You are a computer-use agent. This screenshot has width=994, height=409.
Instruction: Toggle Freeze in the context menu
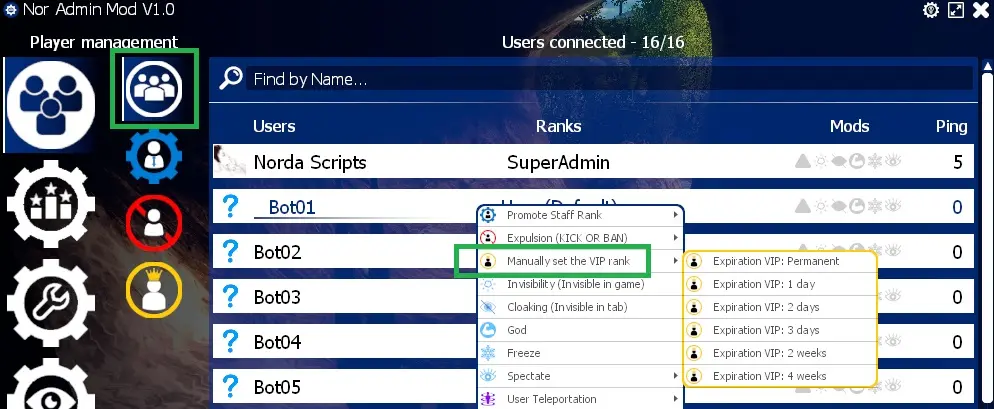tap(580, 353)
